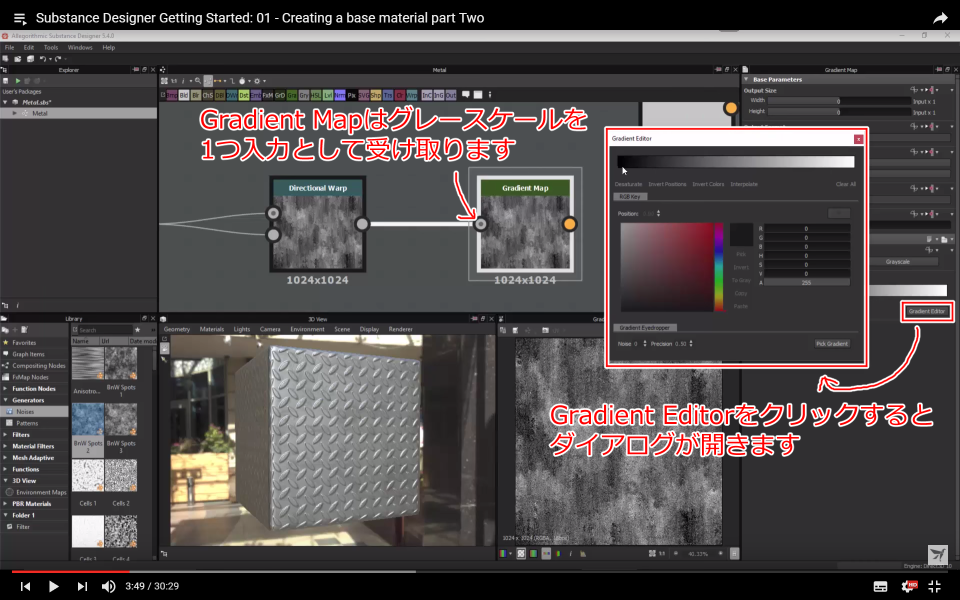Exit fullscreen mode
The height and width of the screenshot is (600, 960).
click(934, 587)
